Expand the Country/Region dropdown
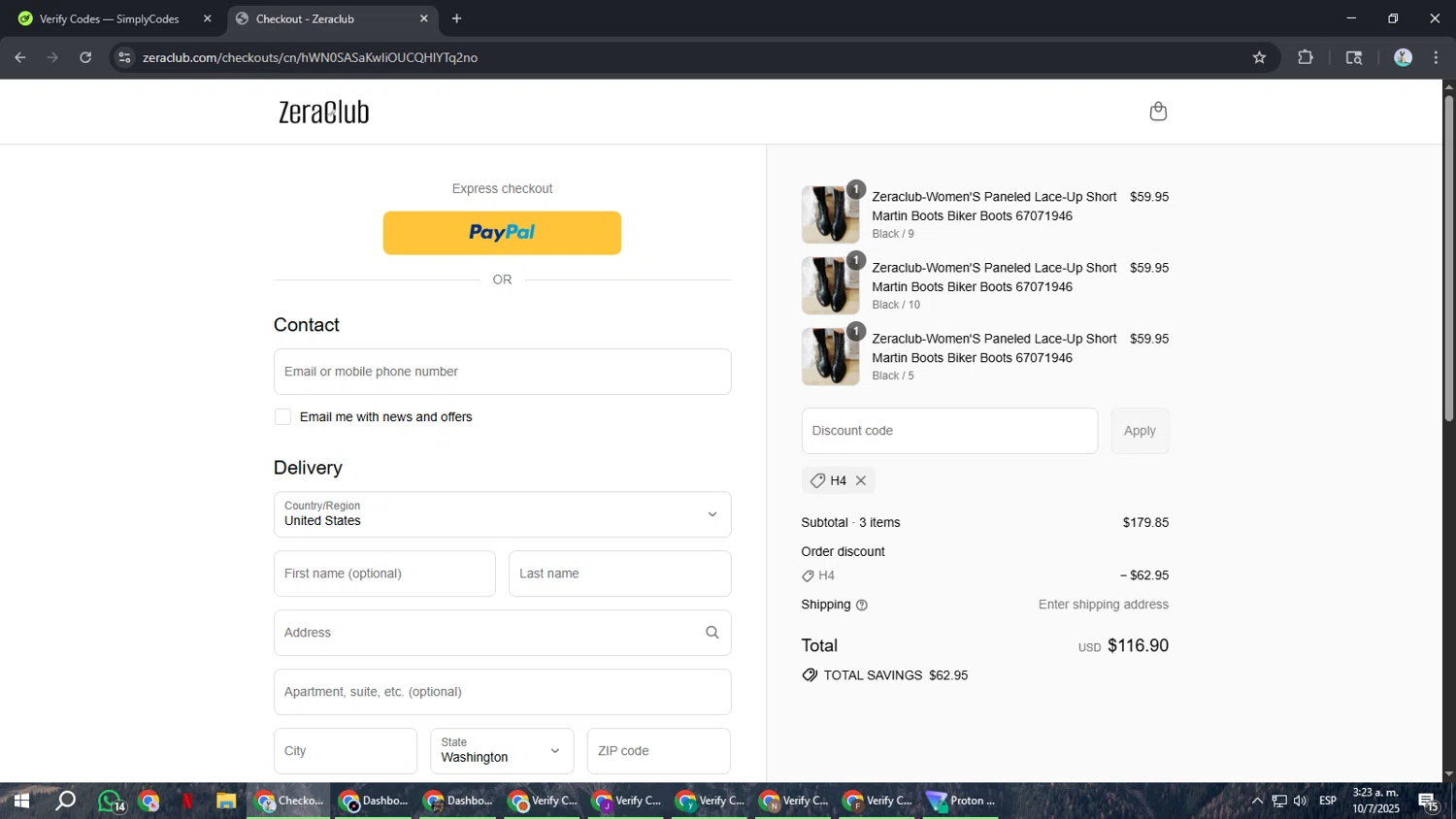Screen dimensions: 1456x819 pos(502,514)
